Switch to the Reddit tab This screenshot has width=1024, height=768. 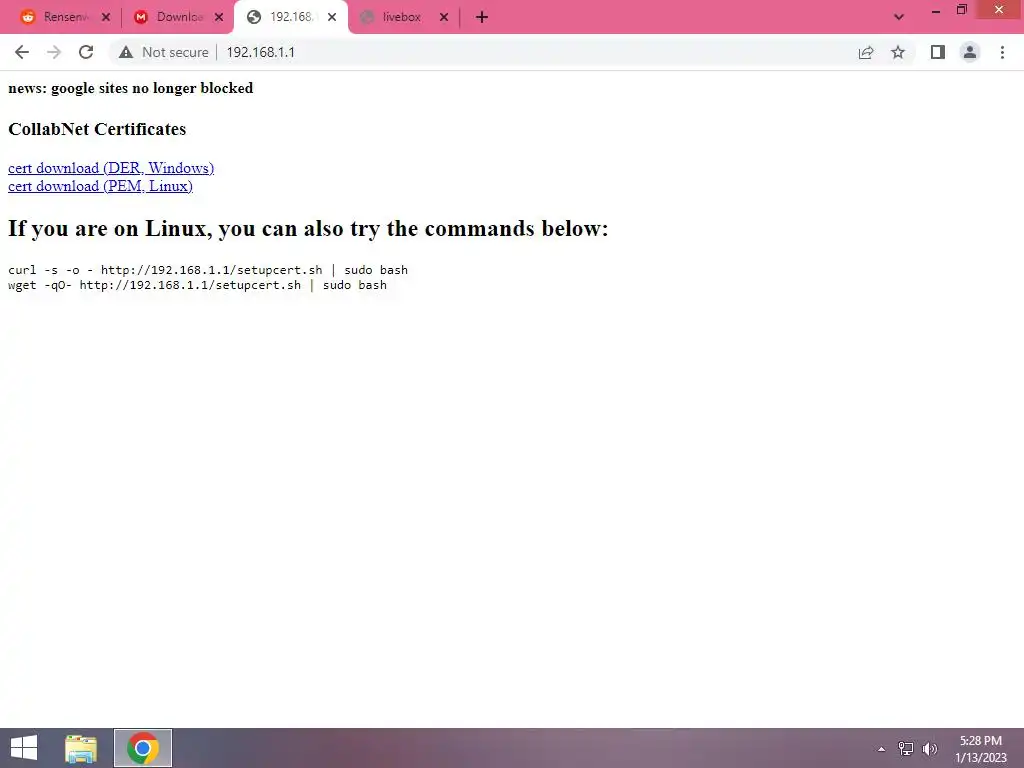65,18
